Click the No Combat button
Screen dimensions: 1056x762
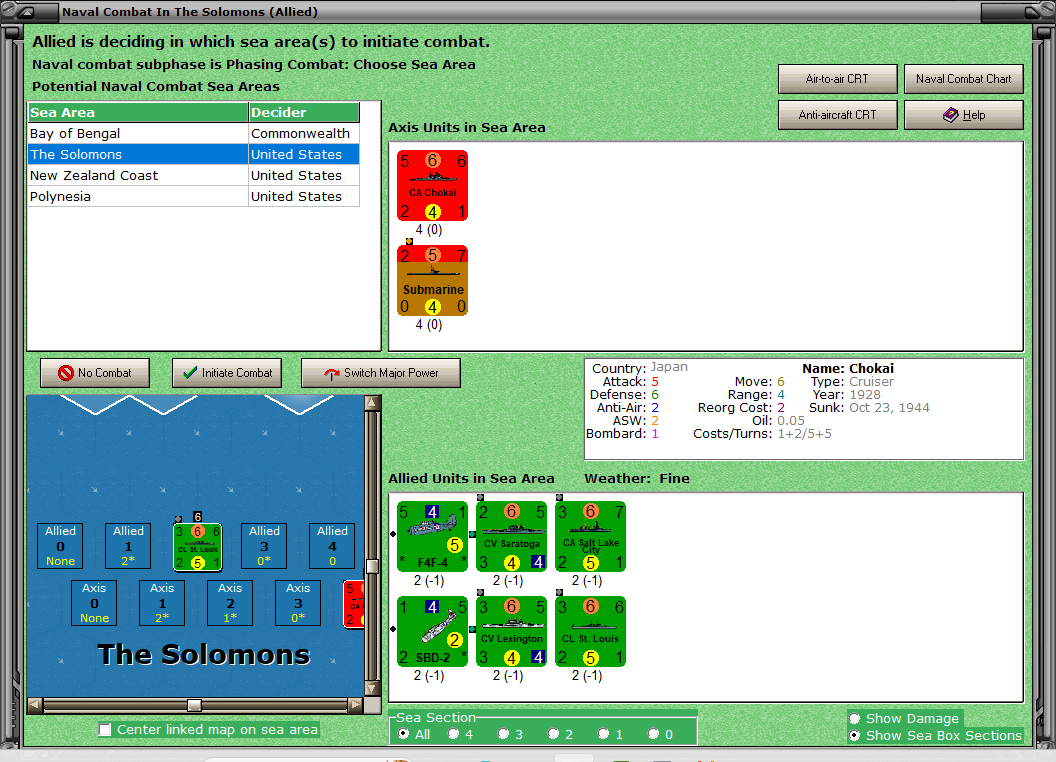(x=95, y=373)
